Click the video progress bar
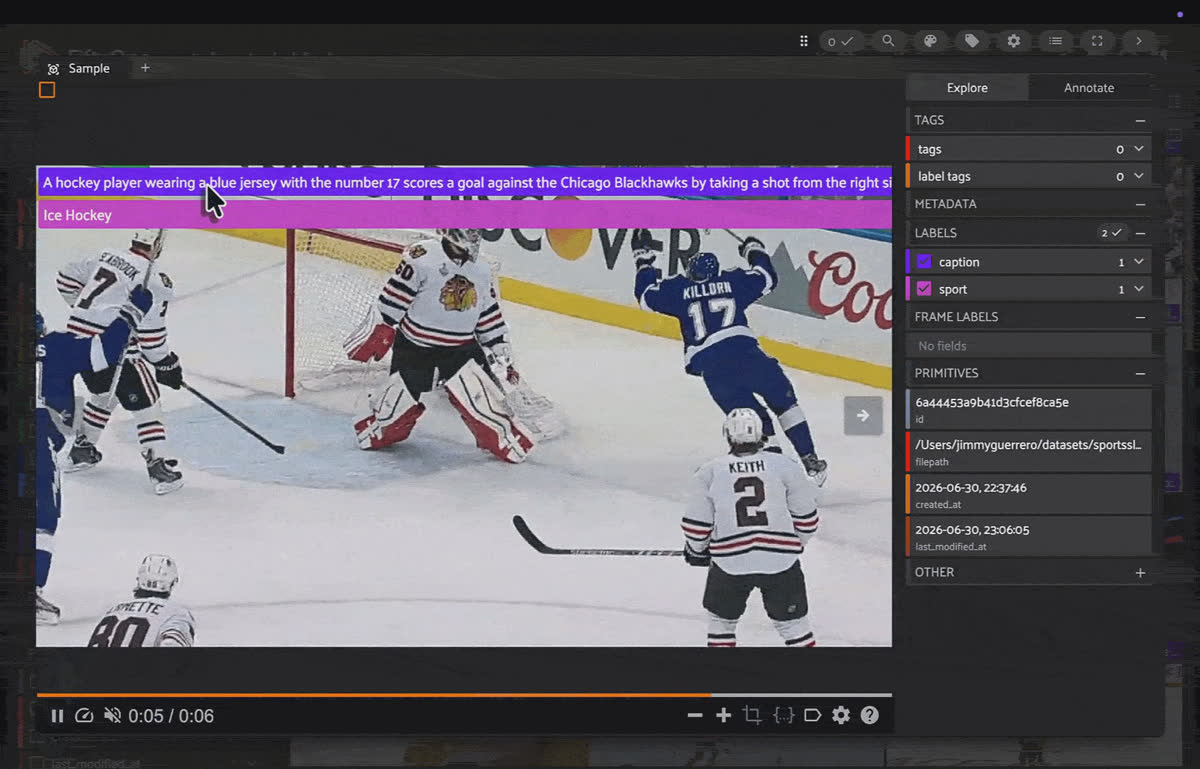 pos(464,694)
